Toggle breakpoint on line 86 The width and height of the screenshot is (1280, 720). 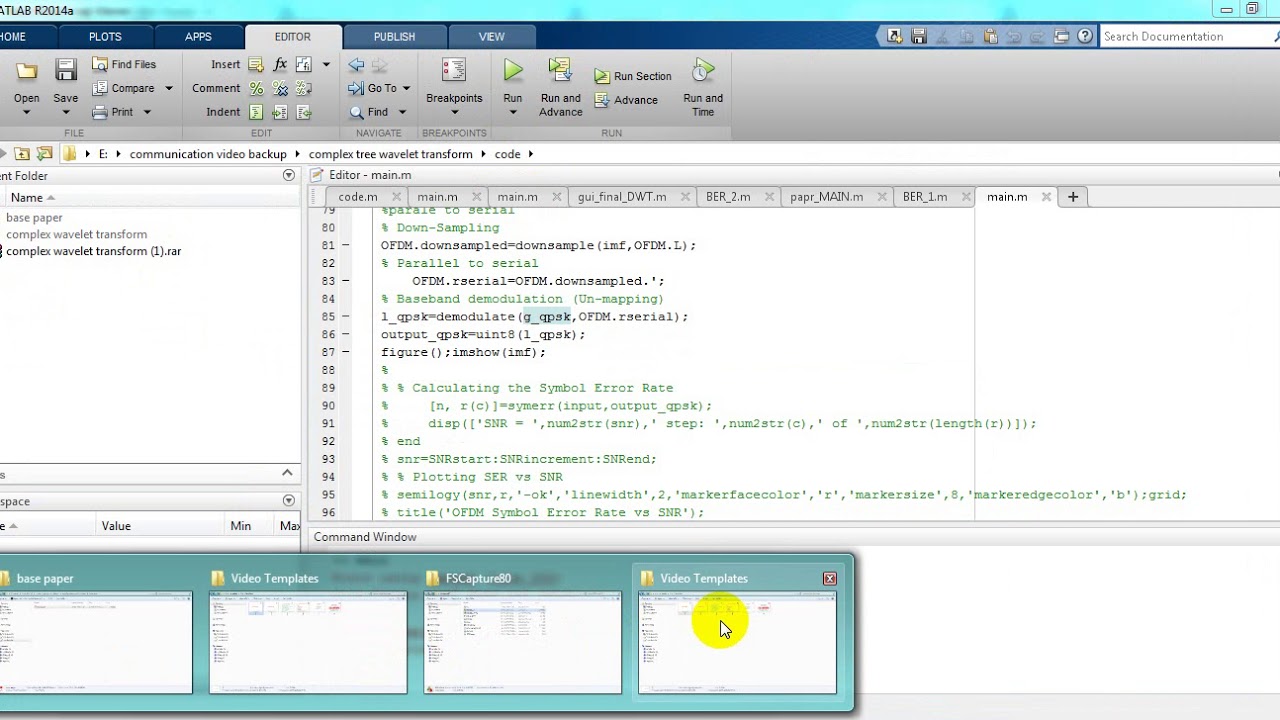point(346,334)
